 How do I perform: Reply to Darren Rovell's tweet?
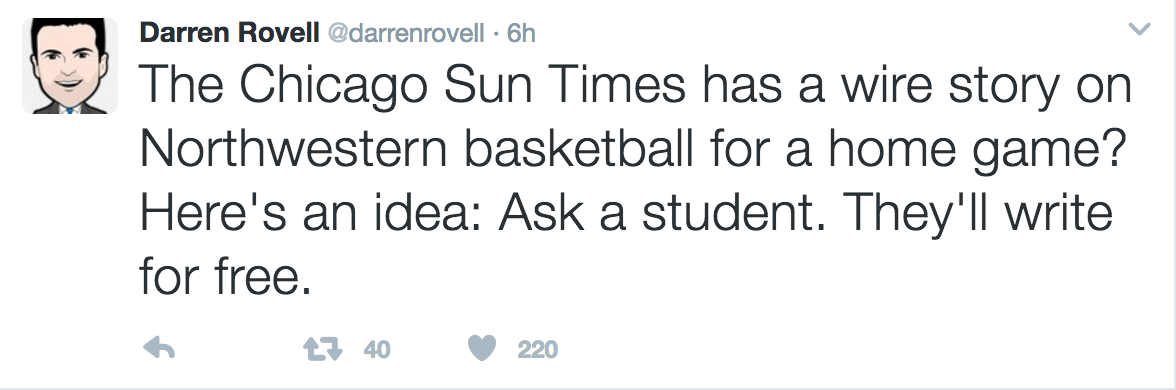[158, 348]
